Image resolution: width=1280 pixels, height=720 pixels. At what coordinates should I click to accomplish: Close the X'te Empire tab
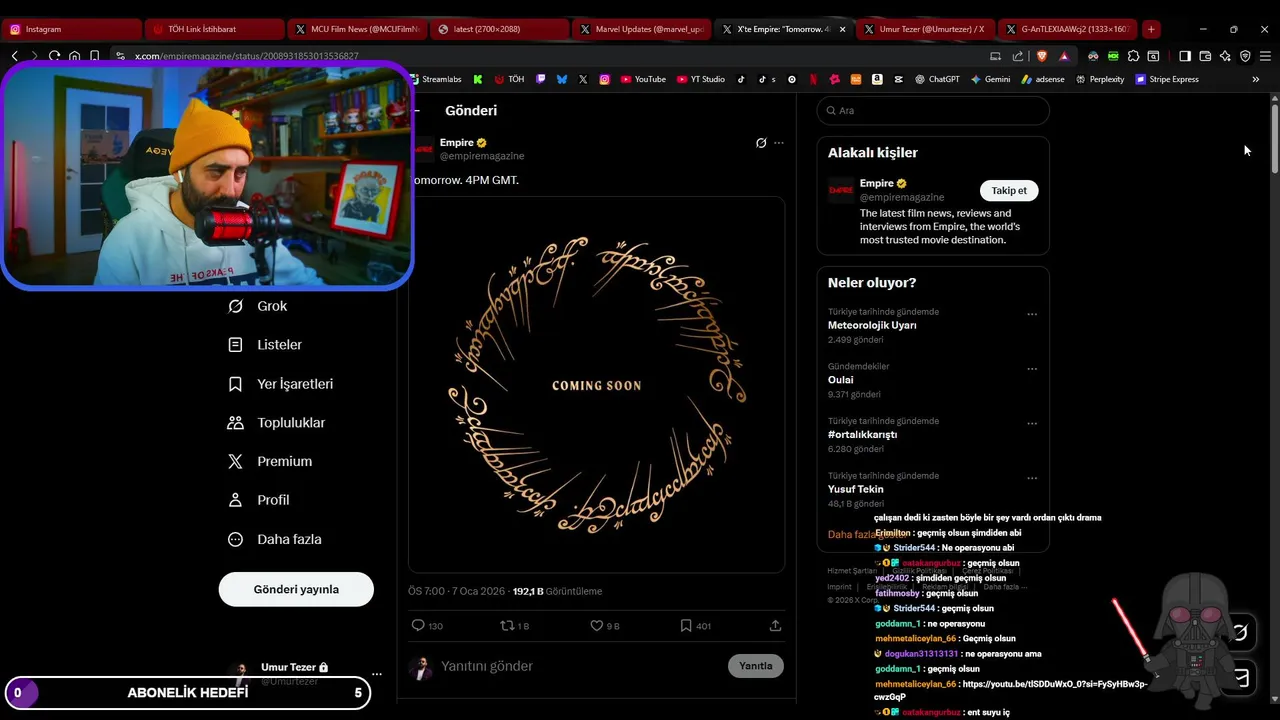842,29
